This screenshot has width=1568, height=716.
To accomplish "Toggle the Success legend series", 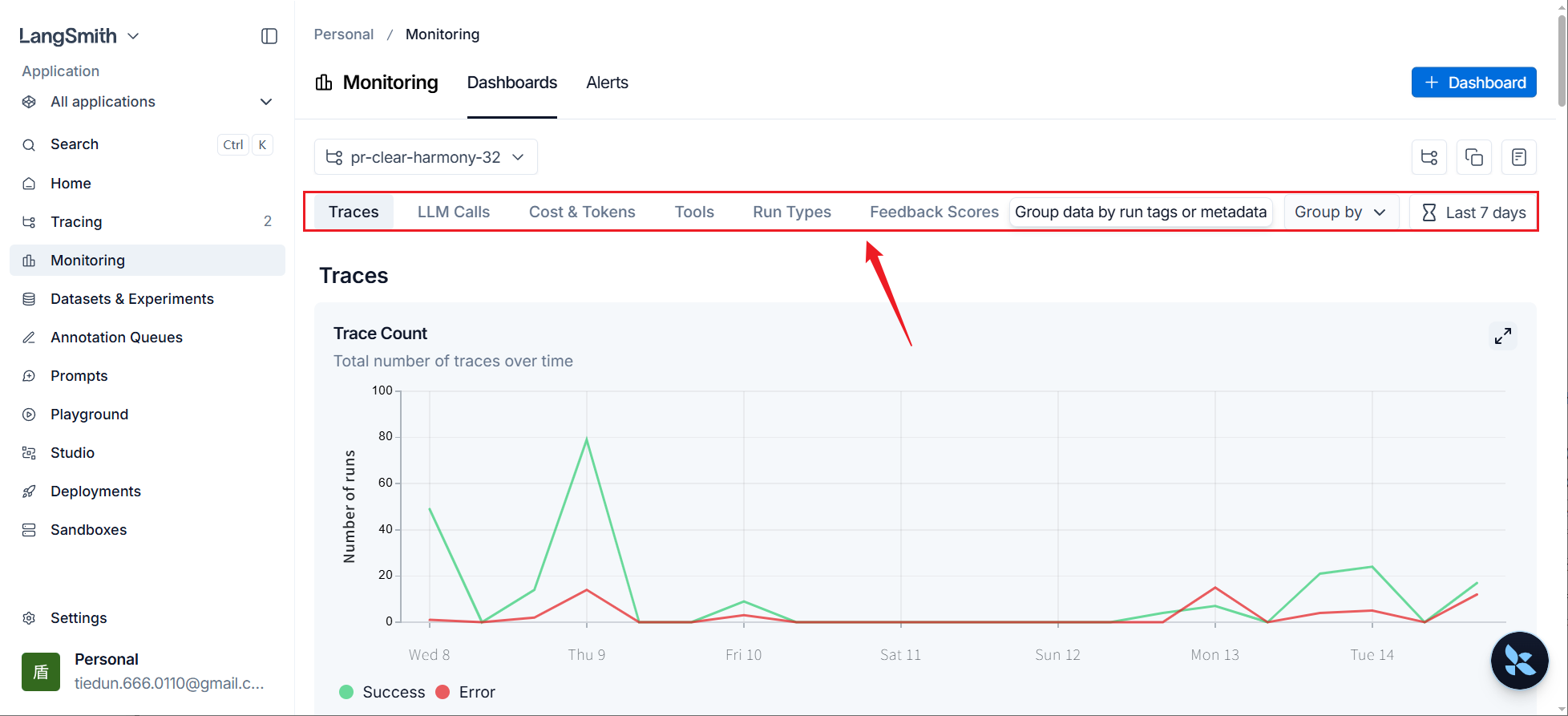I will pos(382,692).
